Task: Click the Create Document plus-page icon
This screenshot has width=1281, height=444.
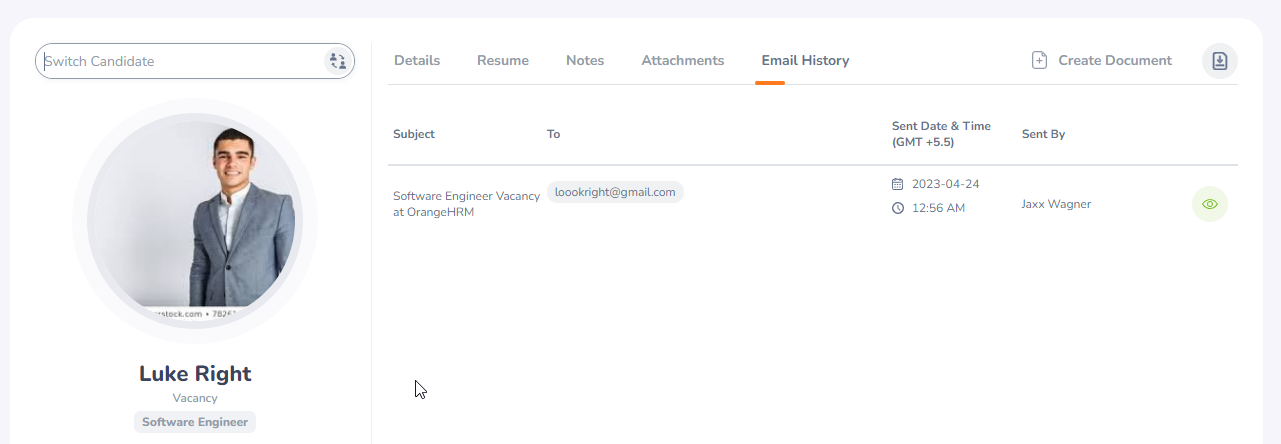Action: 1040,60
